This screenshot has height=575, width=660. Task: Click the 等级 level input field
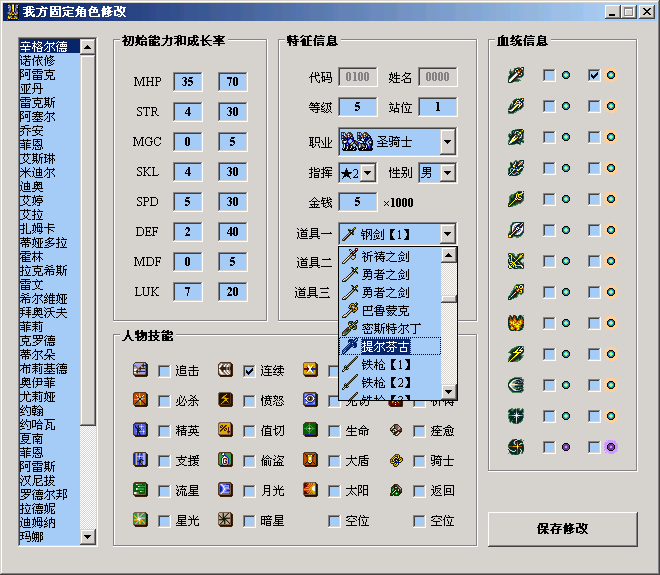357,107
